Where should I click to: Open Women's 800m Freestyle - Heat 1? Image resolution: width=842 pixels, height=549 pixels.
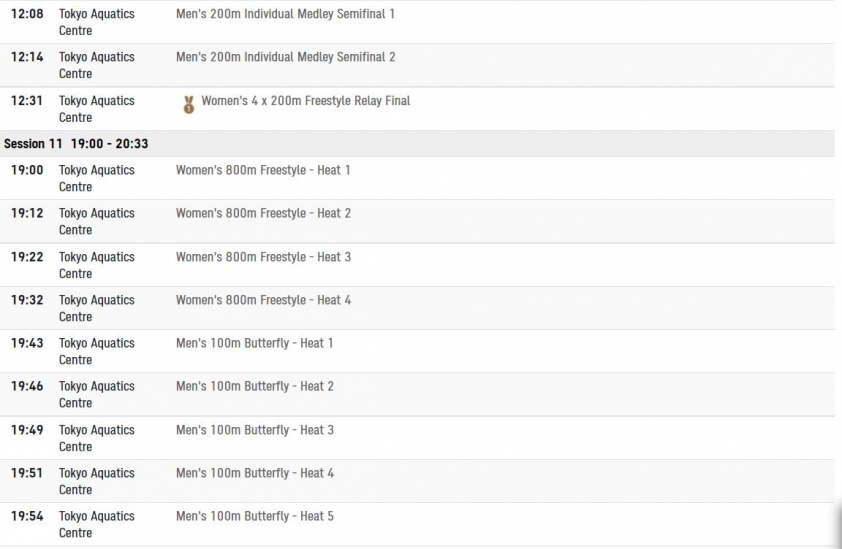(x=263, y=170)
